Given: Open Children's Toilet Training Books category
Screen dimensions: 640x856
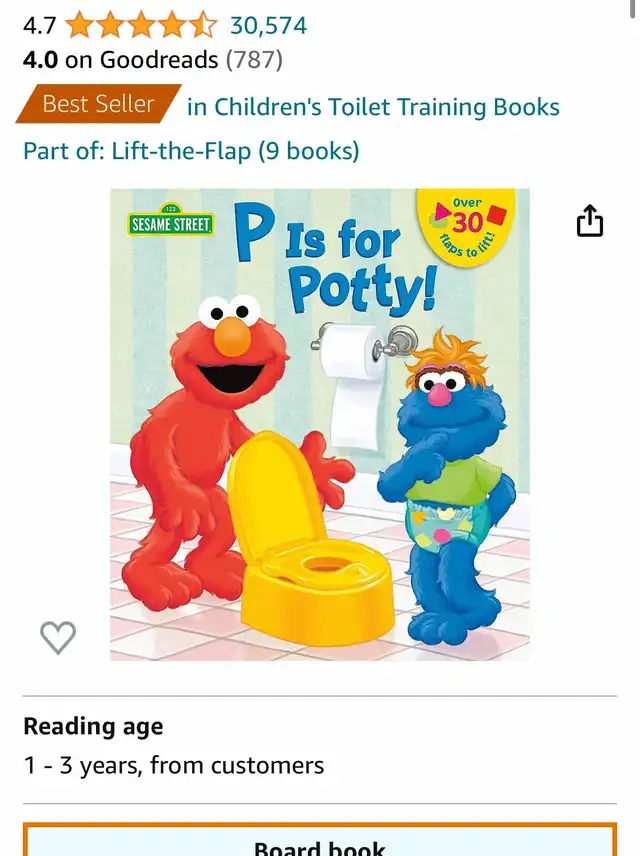Looking at the screenshot, I should [374, 107].
